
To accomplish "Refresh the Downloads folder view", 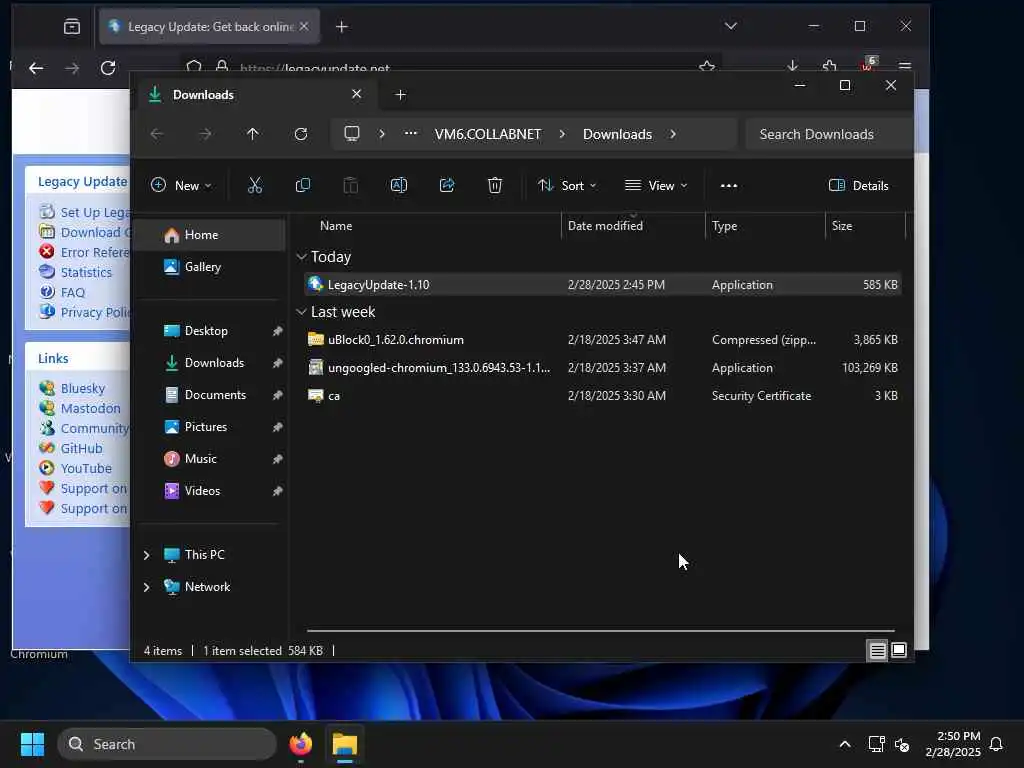I will pyautogui.click(x=301, y=134).
